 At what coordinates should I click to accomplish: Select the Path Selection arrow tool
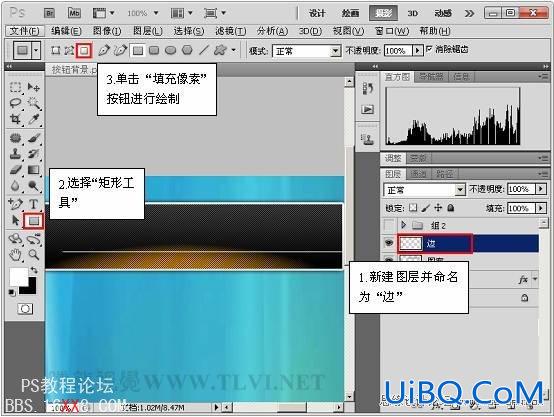(x=15, y=221)
